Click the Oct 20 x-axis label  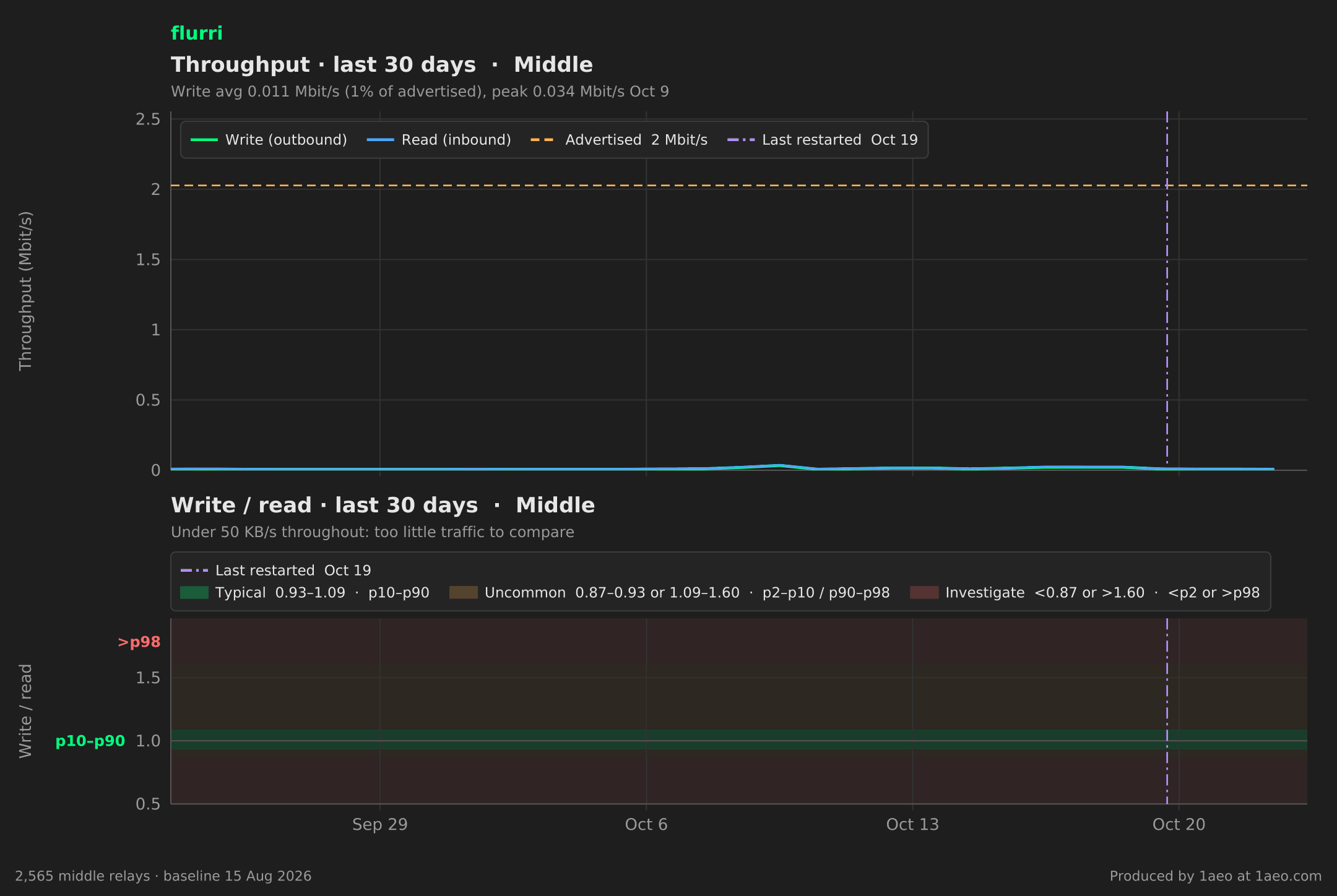pos(1179,825)
